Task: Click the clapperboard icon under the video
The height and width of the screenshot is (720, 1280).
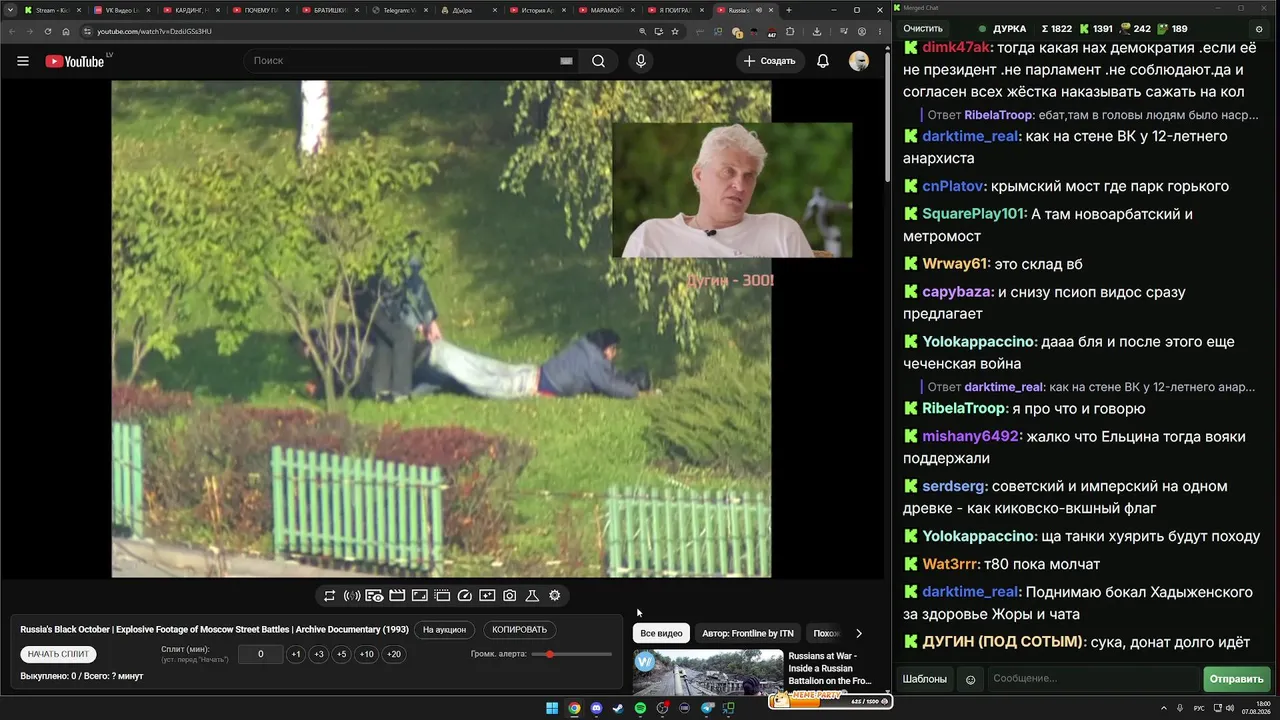Action: tap(397, 596)
